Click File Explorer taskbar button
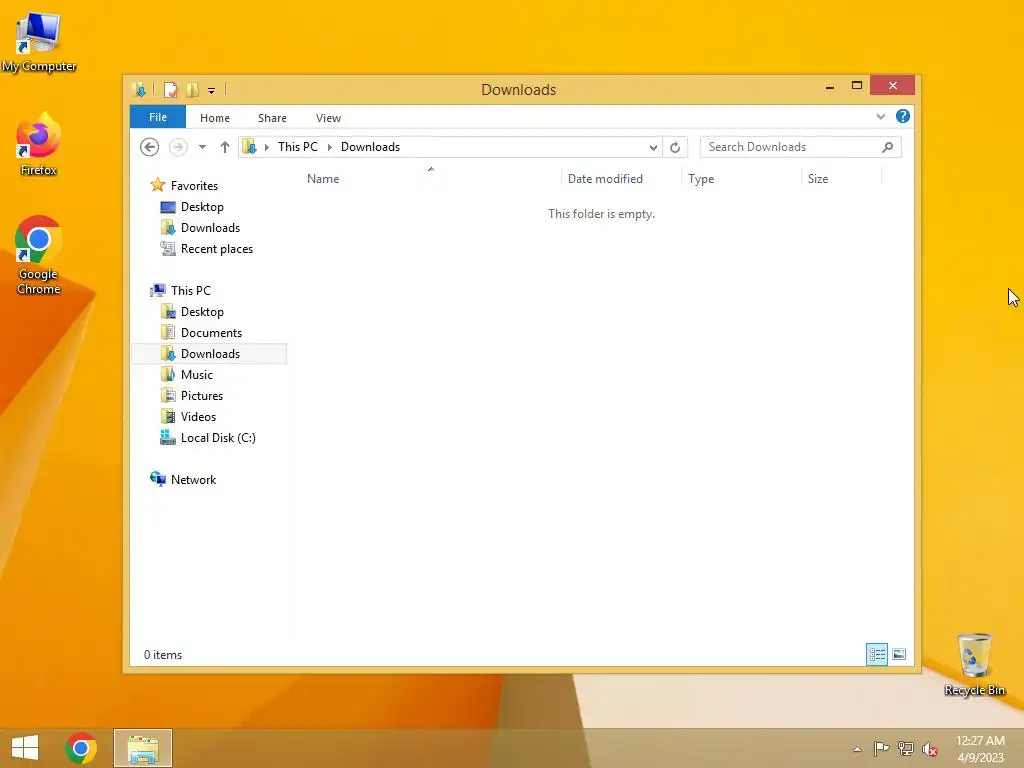This screenshot has height=768, width=1024. [x=143, y=748]
